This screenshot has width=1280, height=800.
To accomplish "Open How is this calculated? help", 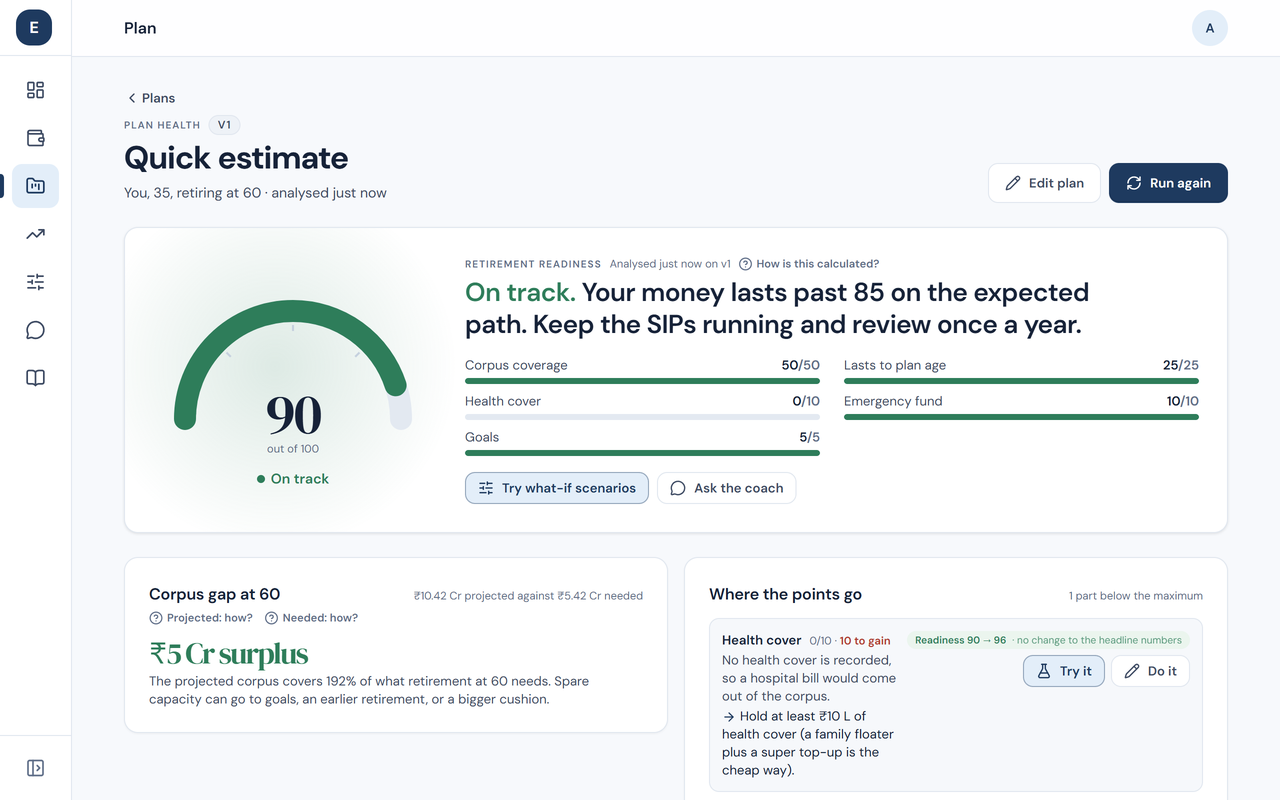I will (x=809, y=264).
